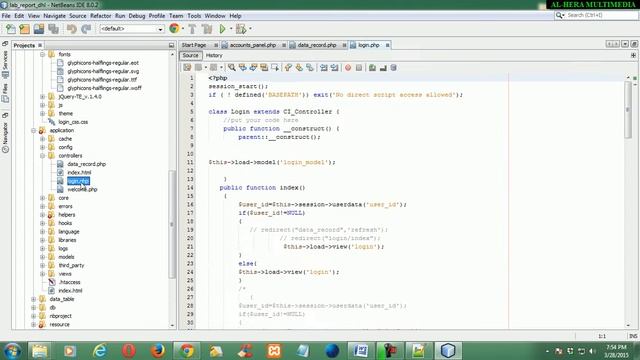Open the Debug menu

137,16
